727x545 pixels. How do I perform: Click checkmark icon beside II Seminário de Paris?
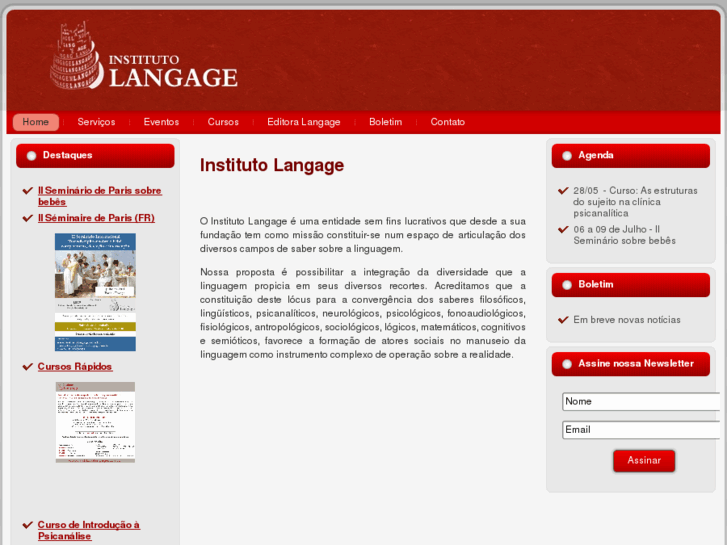click(28, 191)
